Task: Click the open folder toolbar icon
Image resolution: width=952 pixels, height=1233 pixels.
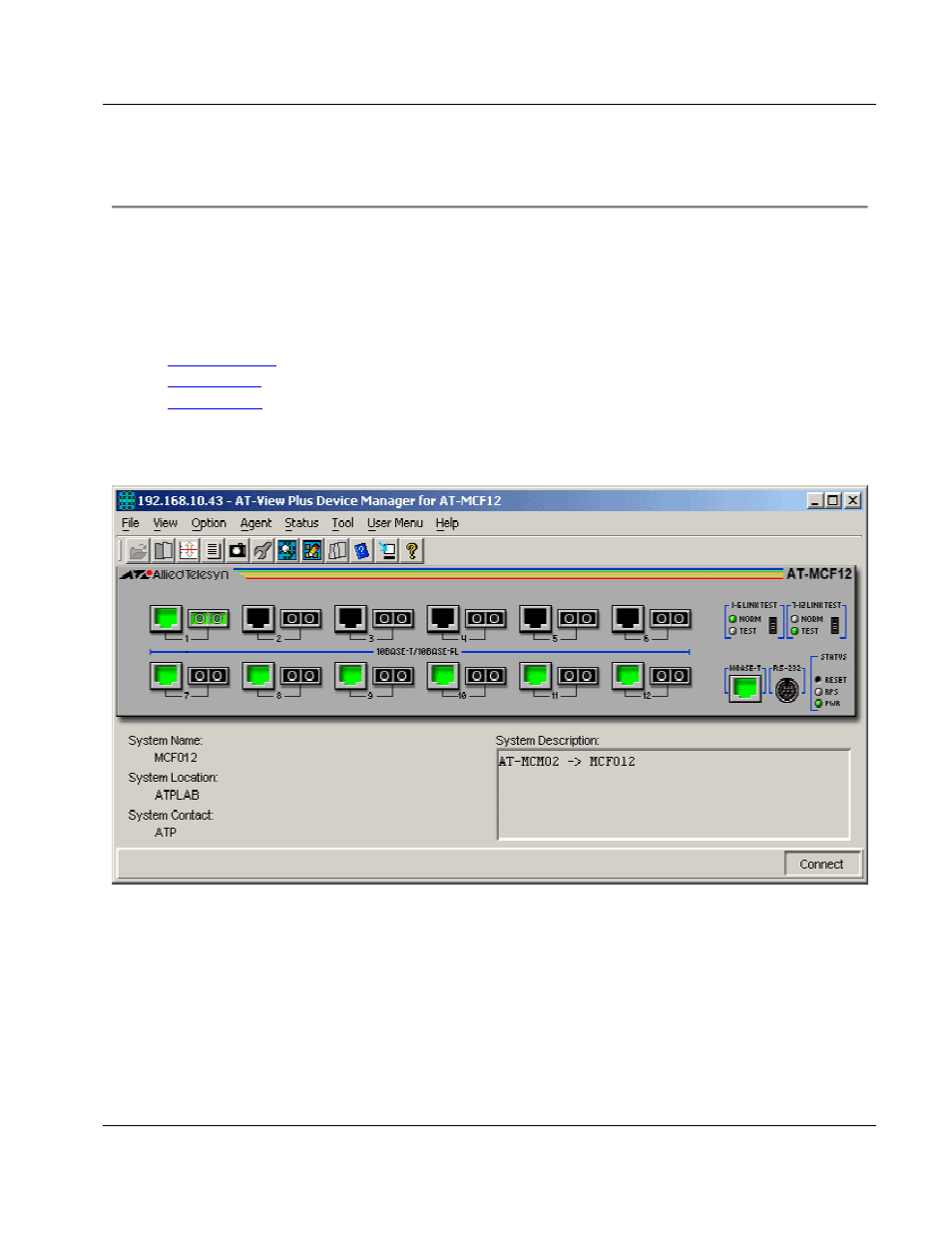Action: pos(139,550)
